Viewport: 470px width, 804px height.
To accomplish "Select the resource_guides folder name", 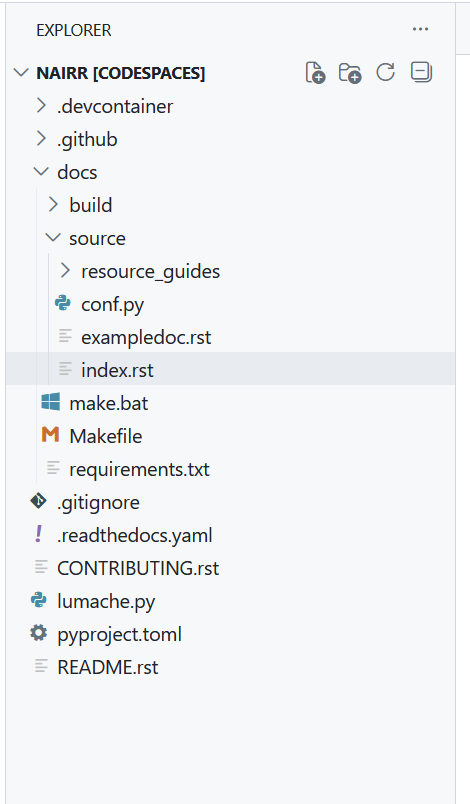I will [151, 271].
